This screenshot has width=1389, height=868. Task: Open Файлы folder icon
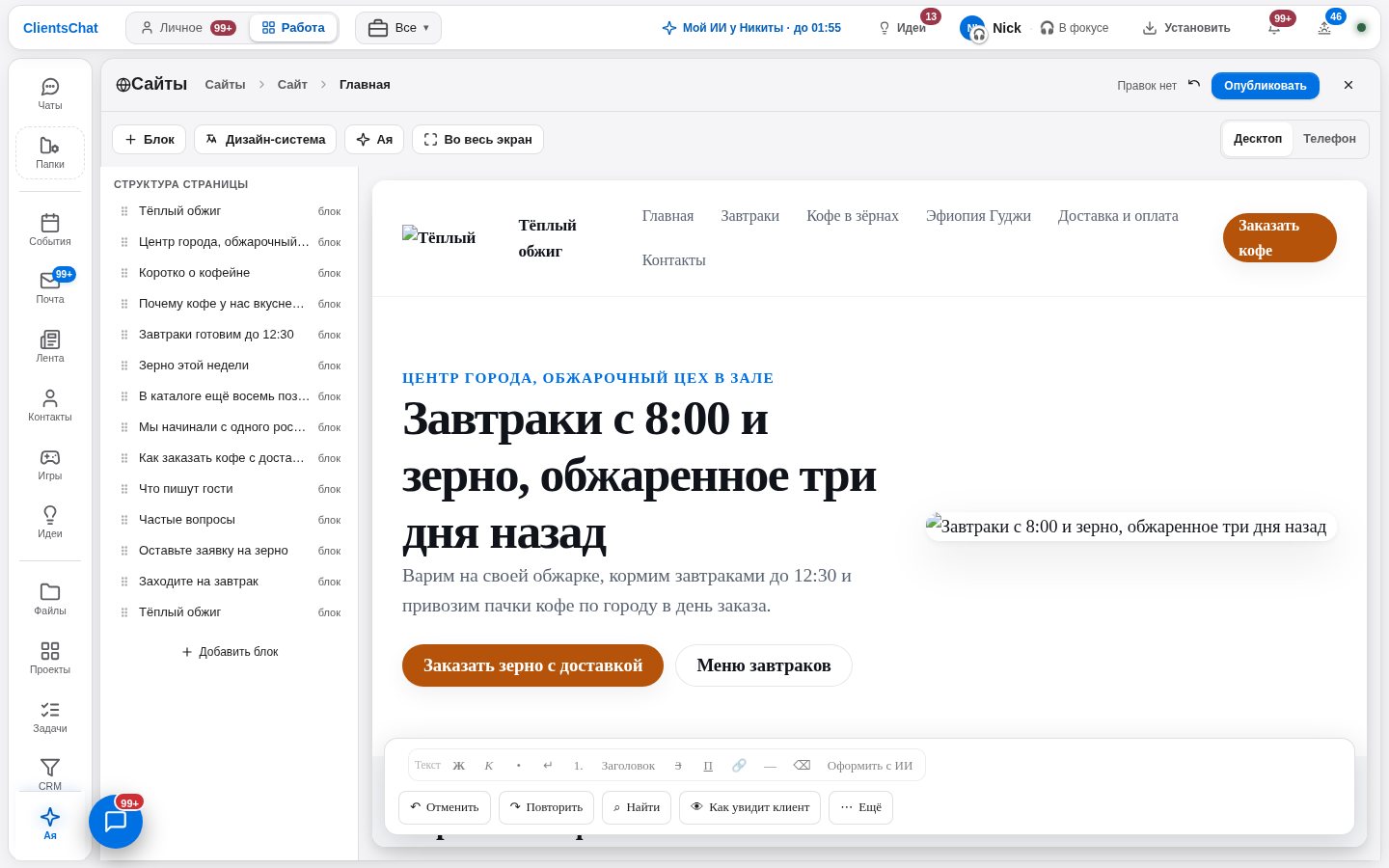[x=50, y=599]
